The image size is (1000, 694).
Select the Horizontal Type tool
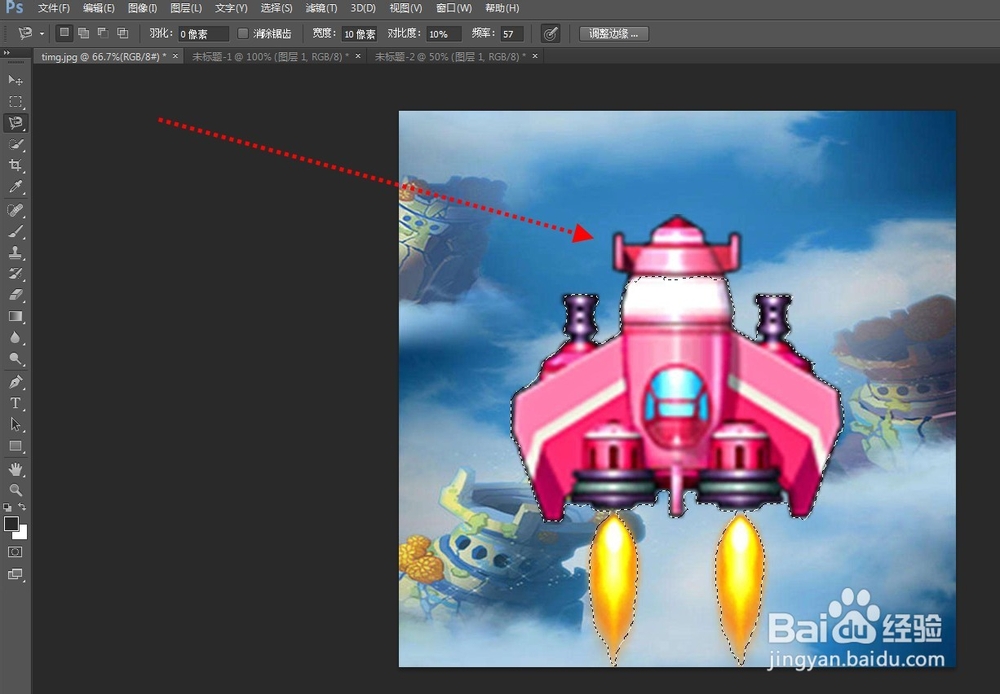[x=15, y=403]
